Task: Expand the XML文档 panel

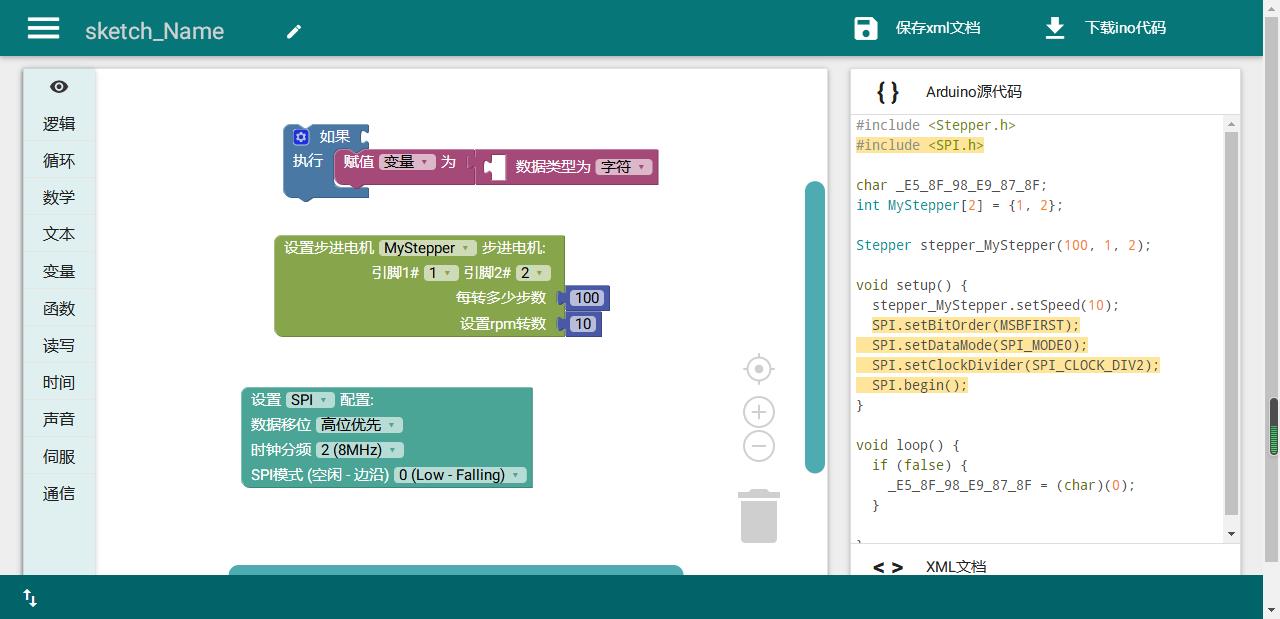Action: [955, 567]
